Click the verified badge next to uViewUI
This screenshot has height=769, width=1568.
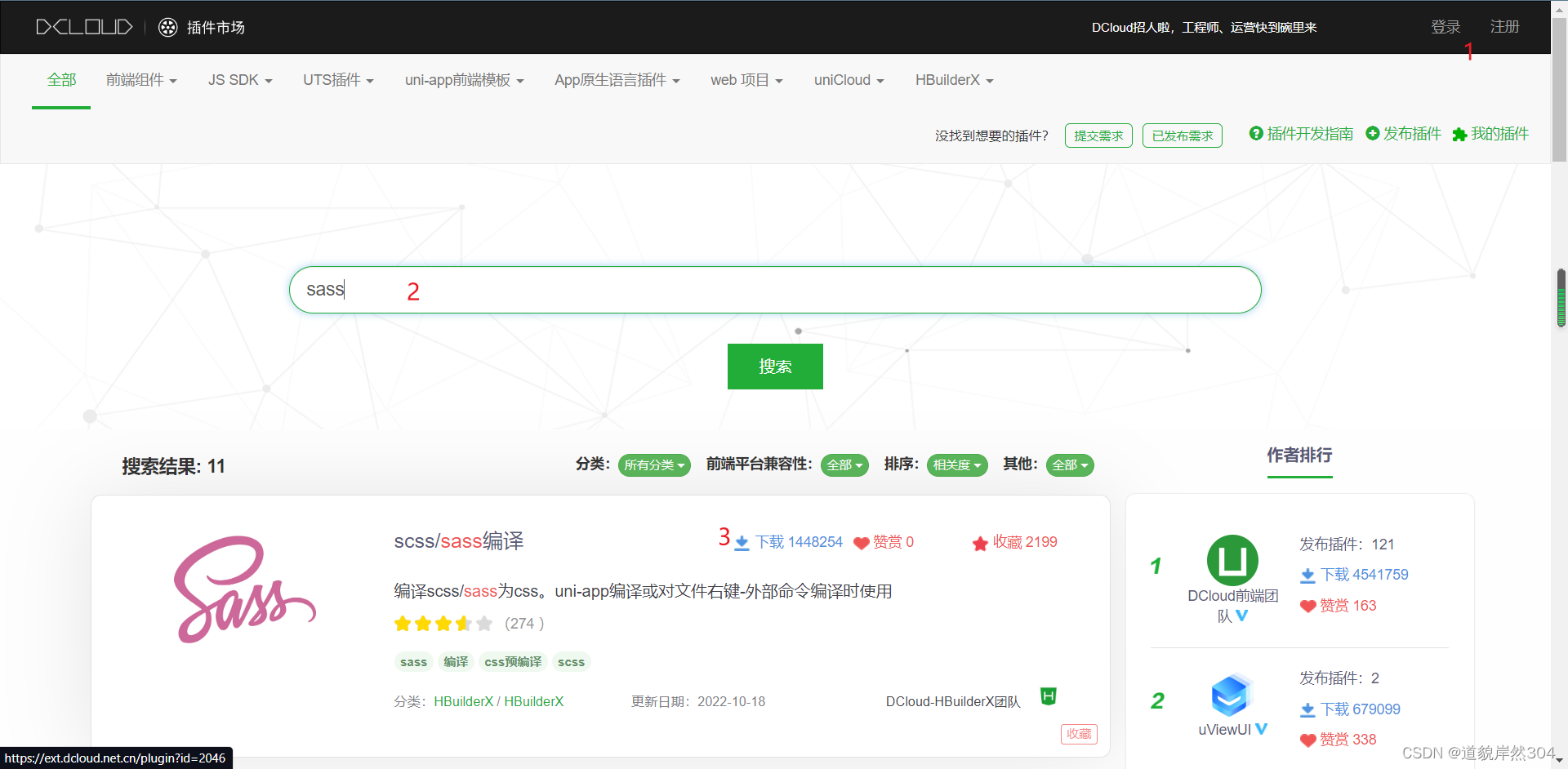(1262, 729)
